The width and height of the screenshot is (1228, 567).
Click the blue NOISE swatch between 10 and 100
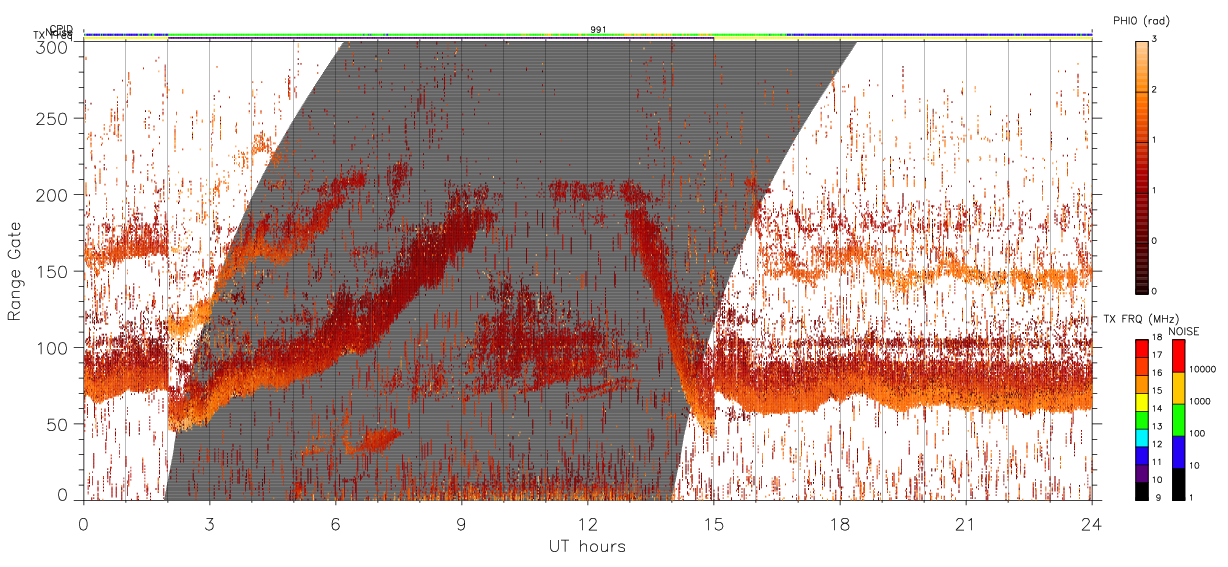point(1178,452)
